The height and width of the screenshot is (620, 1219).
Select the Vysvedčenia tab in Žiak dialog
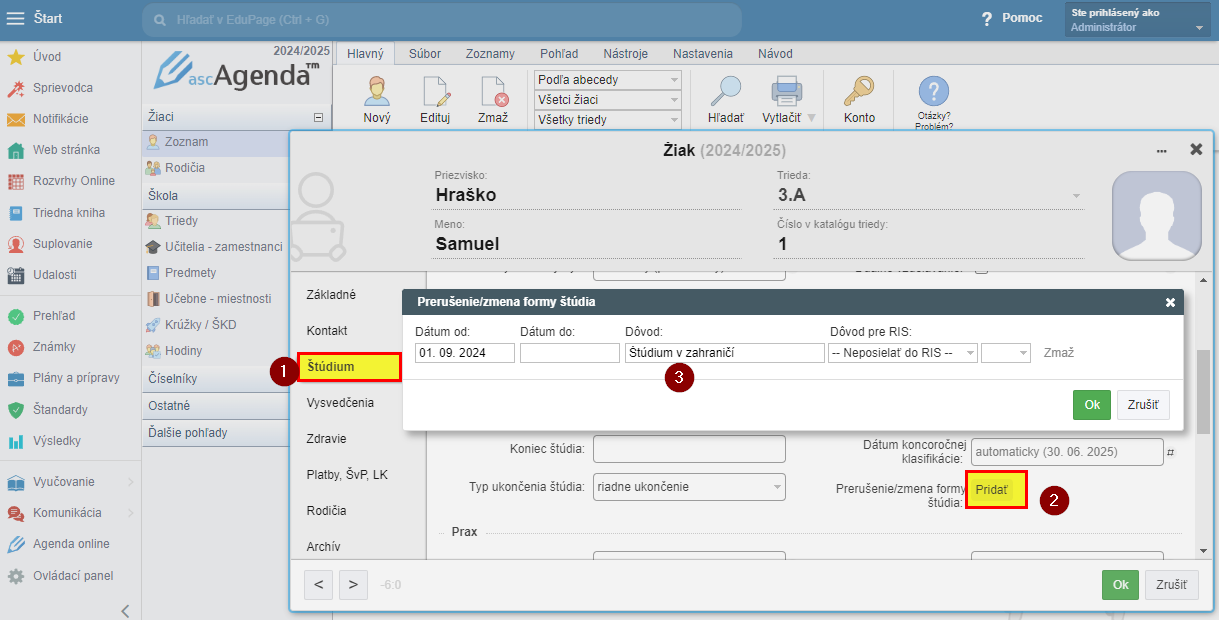340,402
